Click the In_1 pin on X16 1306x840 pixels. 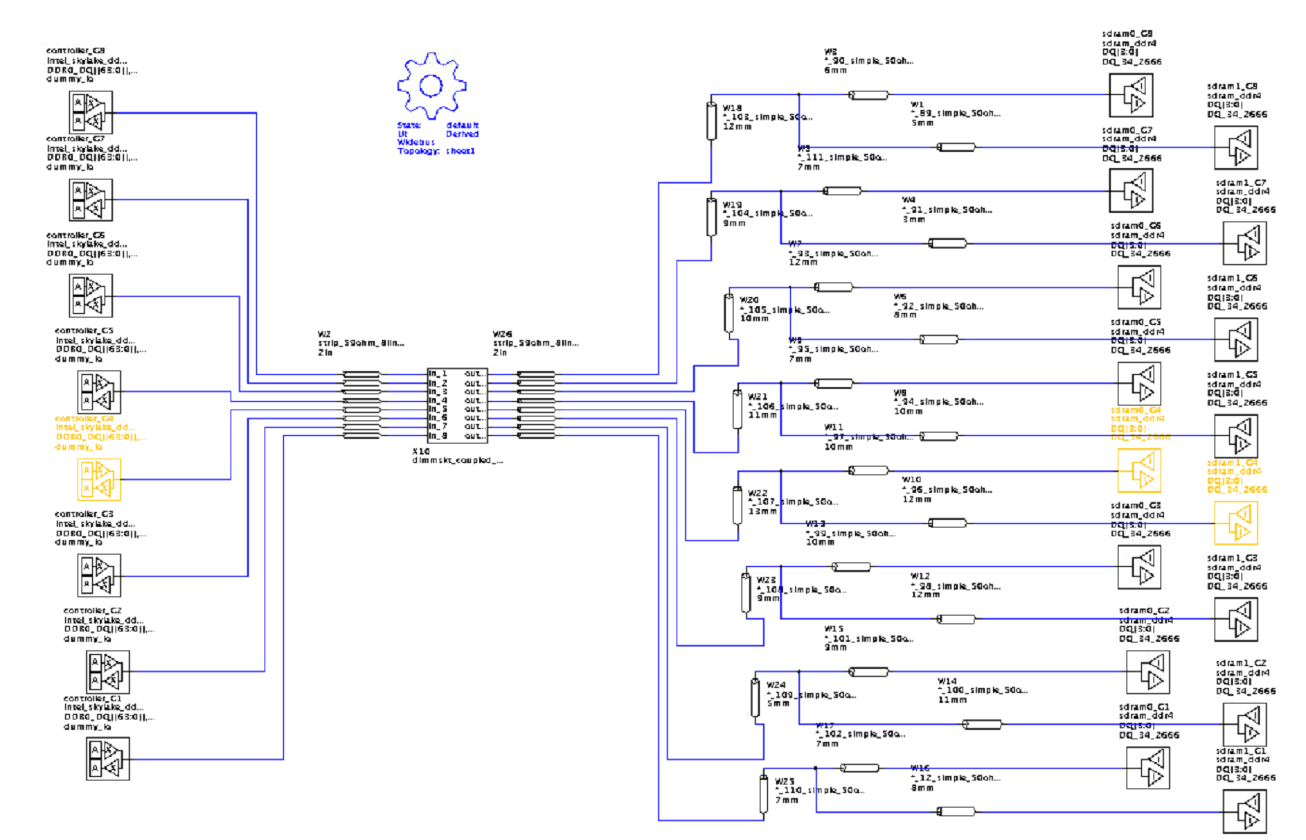point(438,374)
